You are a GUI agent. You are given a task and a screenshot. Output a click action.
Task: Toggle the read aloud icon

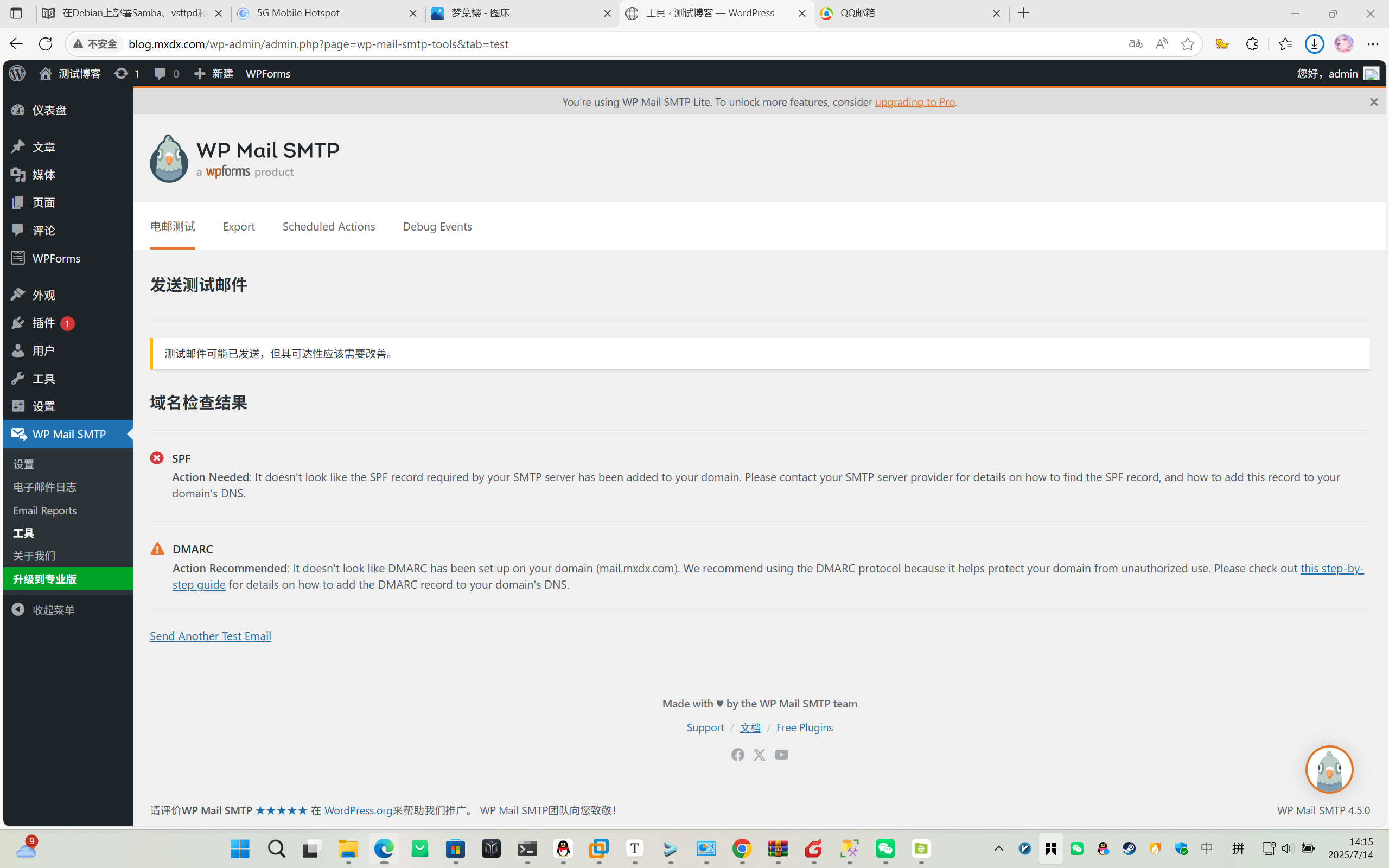(1162, 43)
